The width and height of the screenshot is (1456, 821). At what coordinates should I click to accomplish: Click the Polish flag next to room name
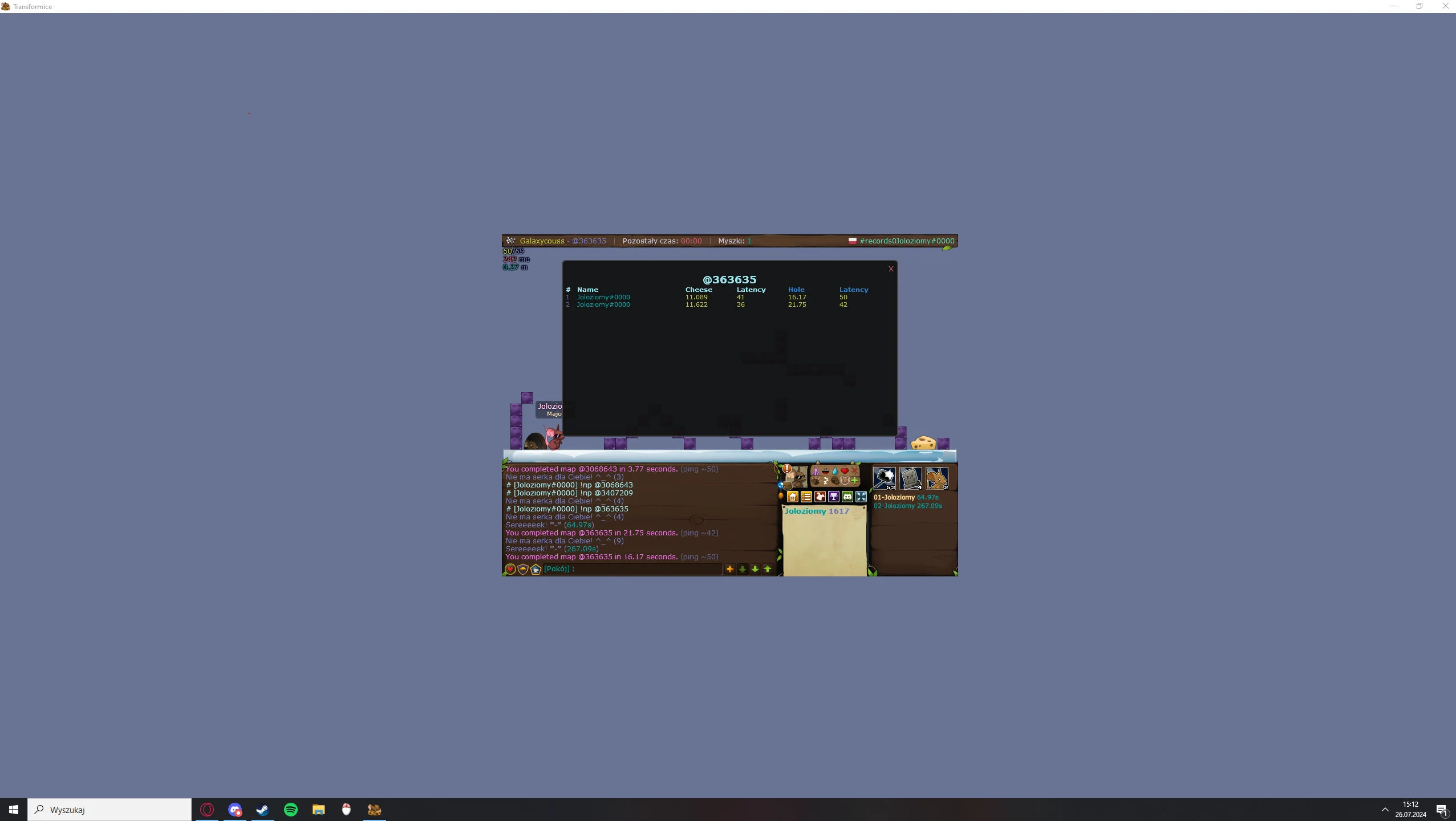point(852,241)
